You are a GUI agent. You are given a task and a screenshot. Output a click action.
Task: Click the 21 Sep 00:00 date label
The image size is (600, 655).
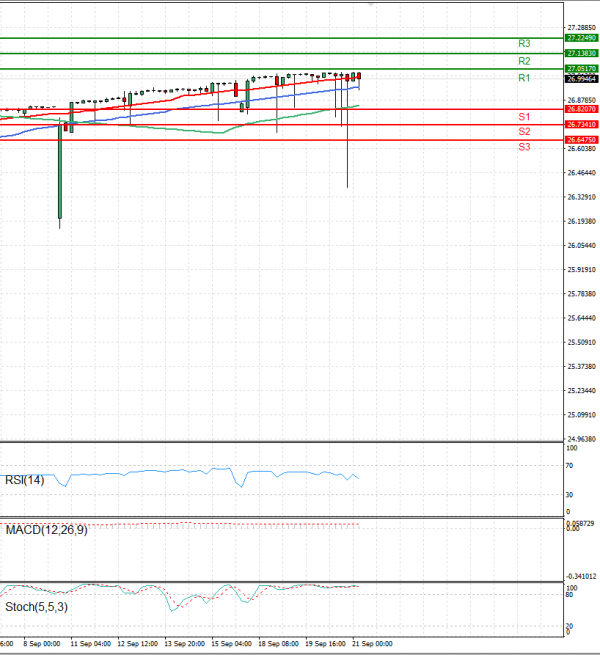[x=372, y=644]
